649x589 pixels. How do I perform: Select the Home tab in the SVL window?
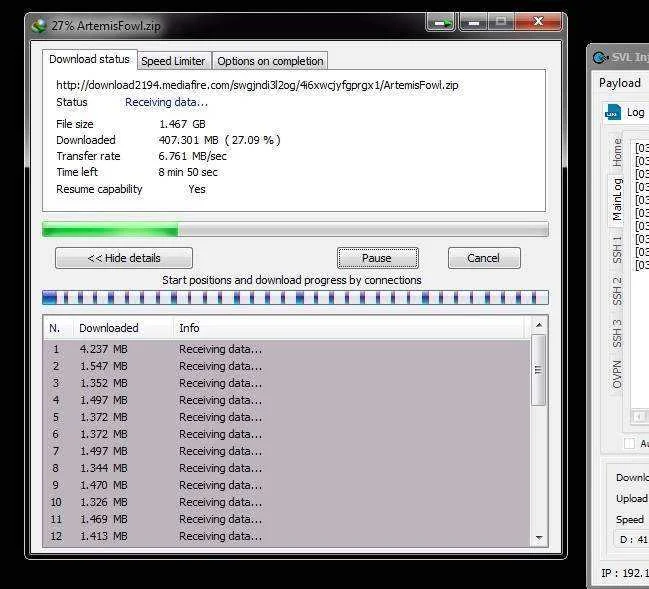(x=617, y=152)
